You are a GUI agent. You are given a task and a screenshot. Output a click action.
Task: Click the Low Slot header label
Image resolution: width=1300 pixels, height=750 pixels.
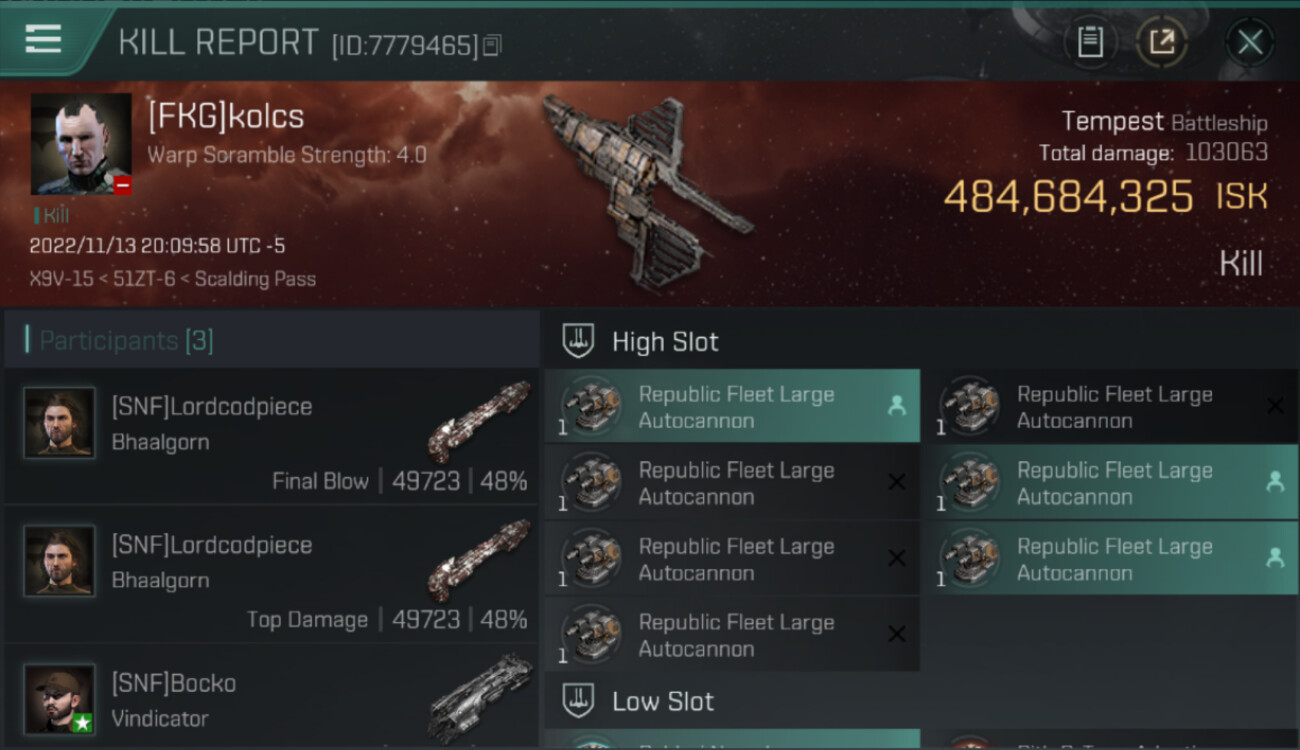point(663,701)
